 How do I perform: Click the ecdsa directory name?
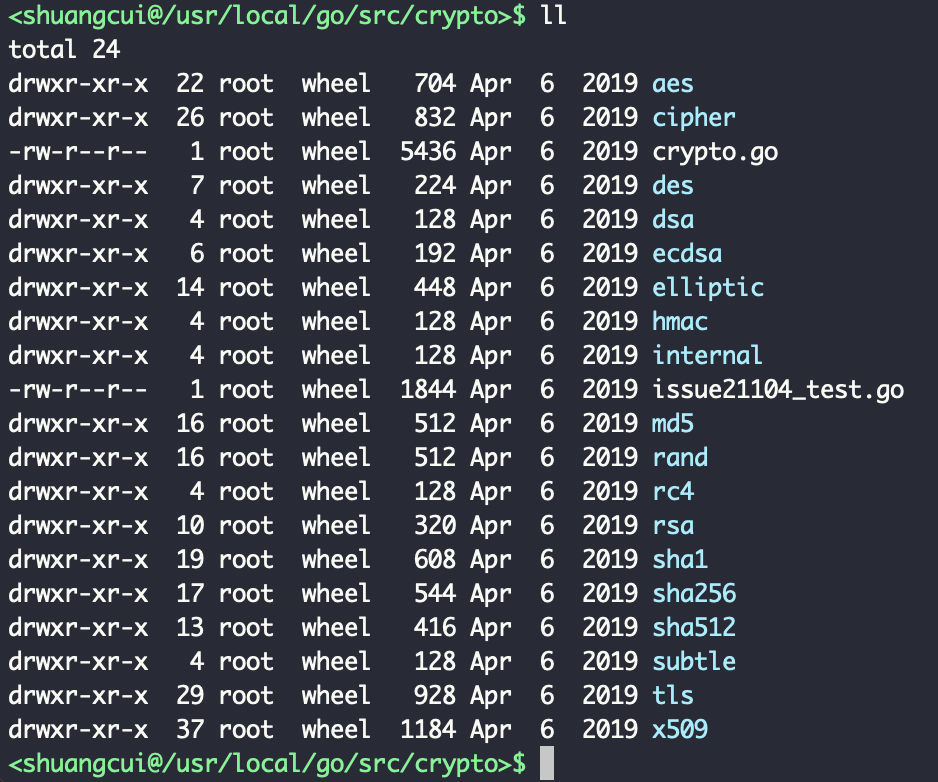(x=686, y=254)
